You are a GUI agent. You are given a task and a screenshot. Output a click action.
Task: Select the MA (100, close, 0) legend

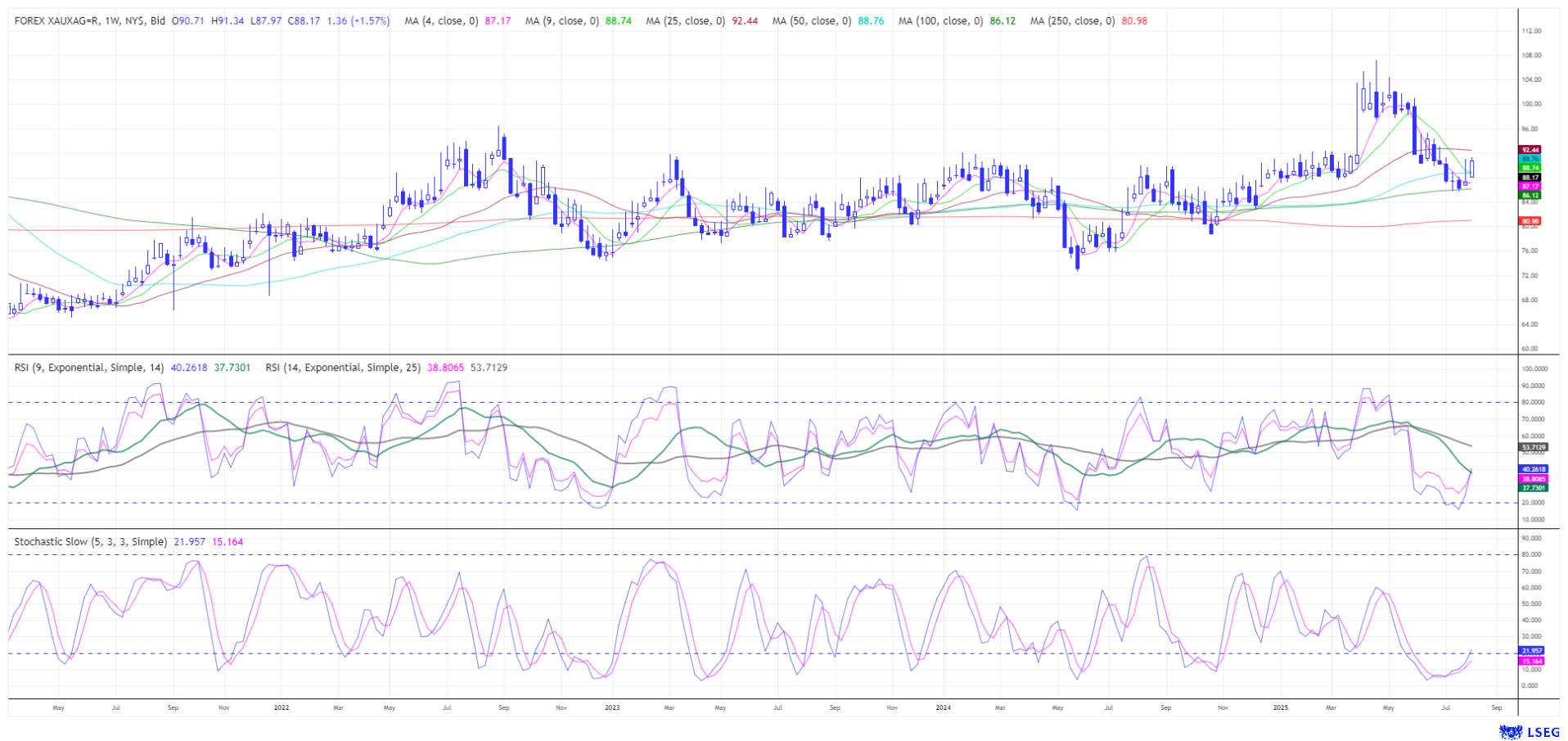click(940, 20)
